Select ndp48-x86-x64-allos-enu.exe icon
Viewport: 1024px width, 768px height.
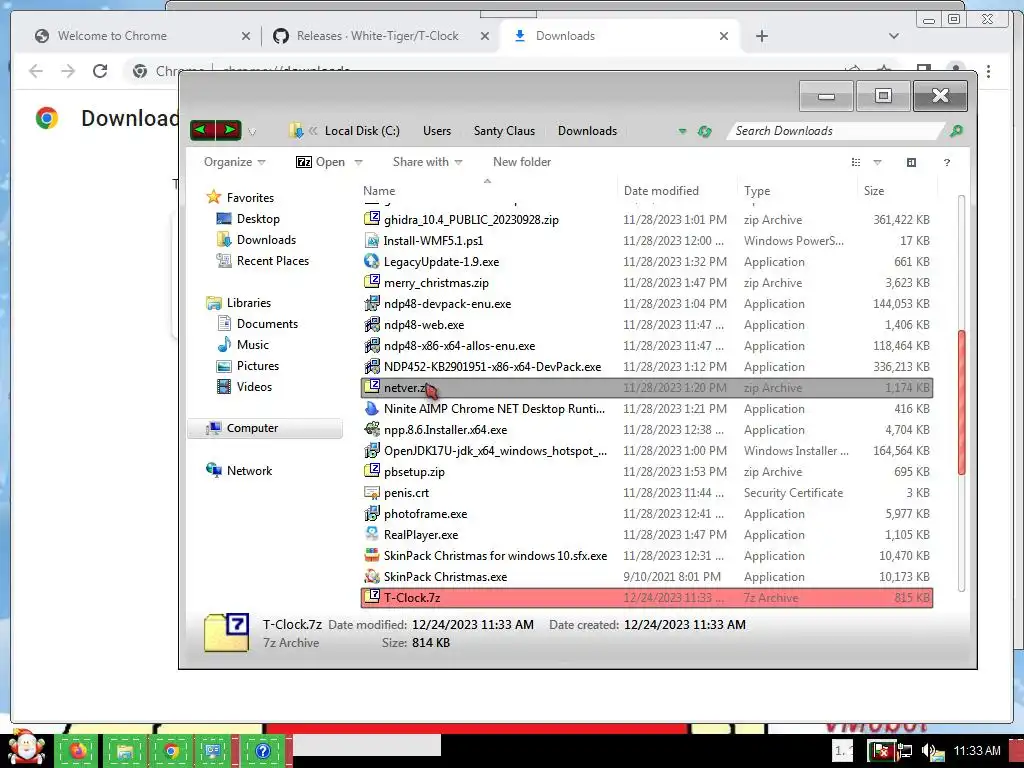(x=372, y=345)
